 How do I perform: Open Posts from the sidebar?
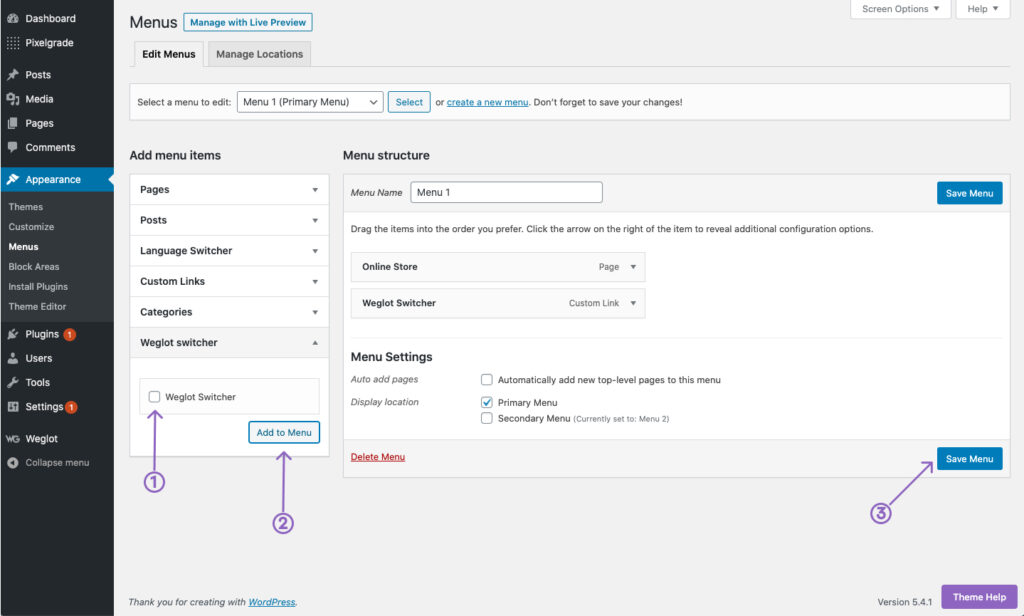click(38, 74)
